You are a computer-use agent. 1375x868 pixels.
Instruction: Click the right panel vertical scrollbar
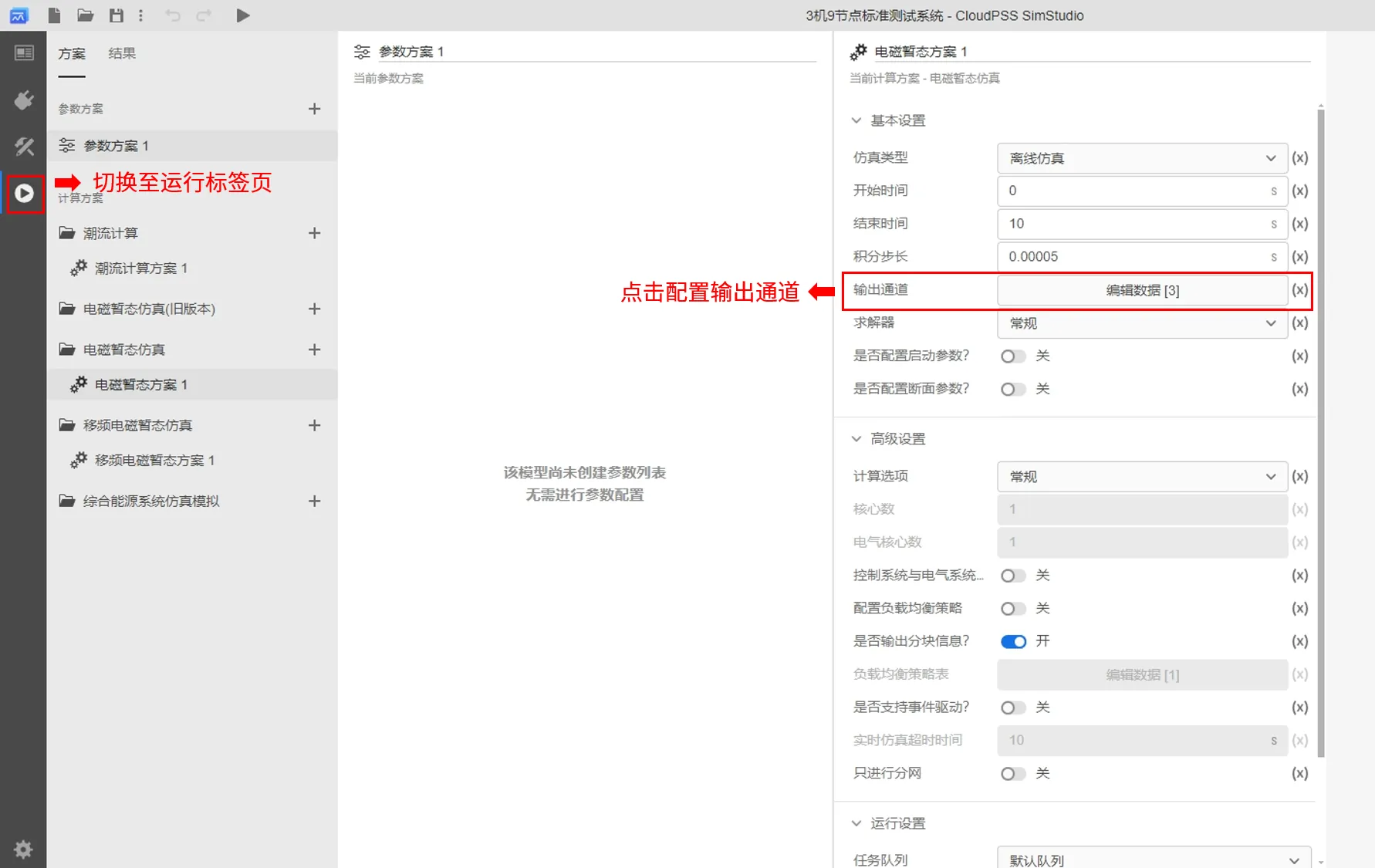[1320, 432]
